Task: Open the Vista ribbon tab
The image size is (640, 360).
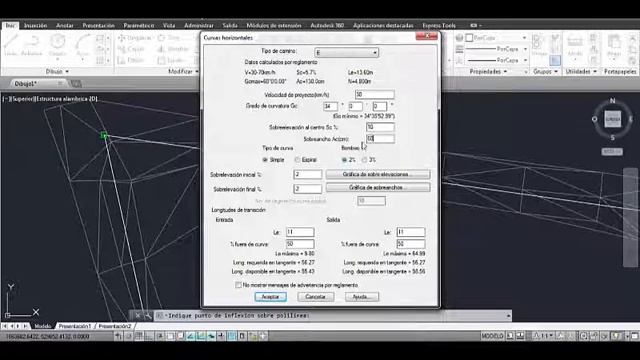Action: [169, 25]
